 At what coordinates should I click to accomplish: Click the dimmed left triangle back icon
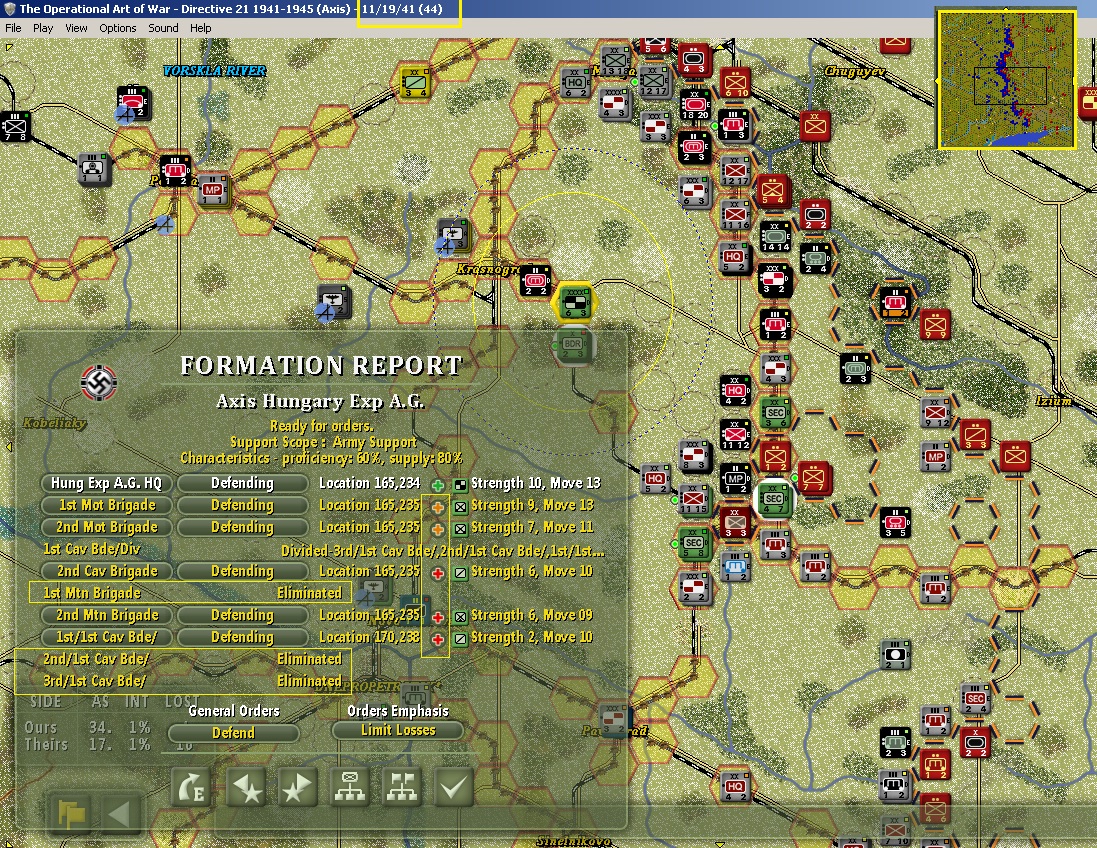pos(120,814)
